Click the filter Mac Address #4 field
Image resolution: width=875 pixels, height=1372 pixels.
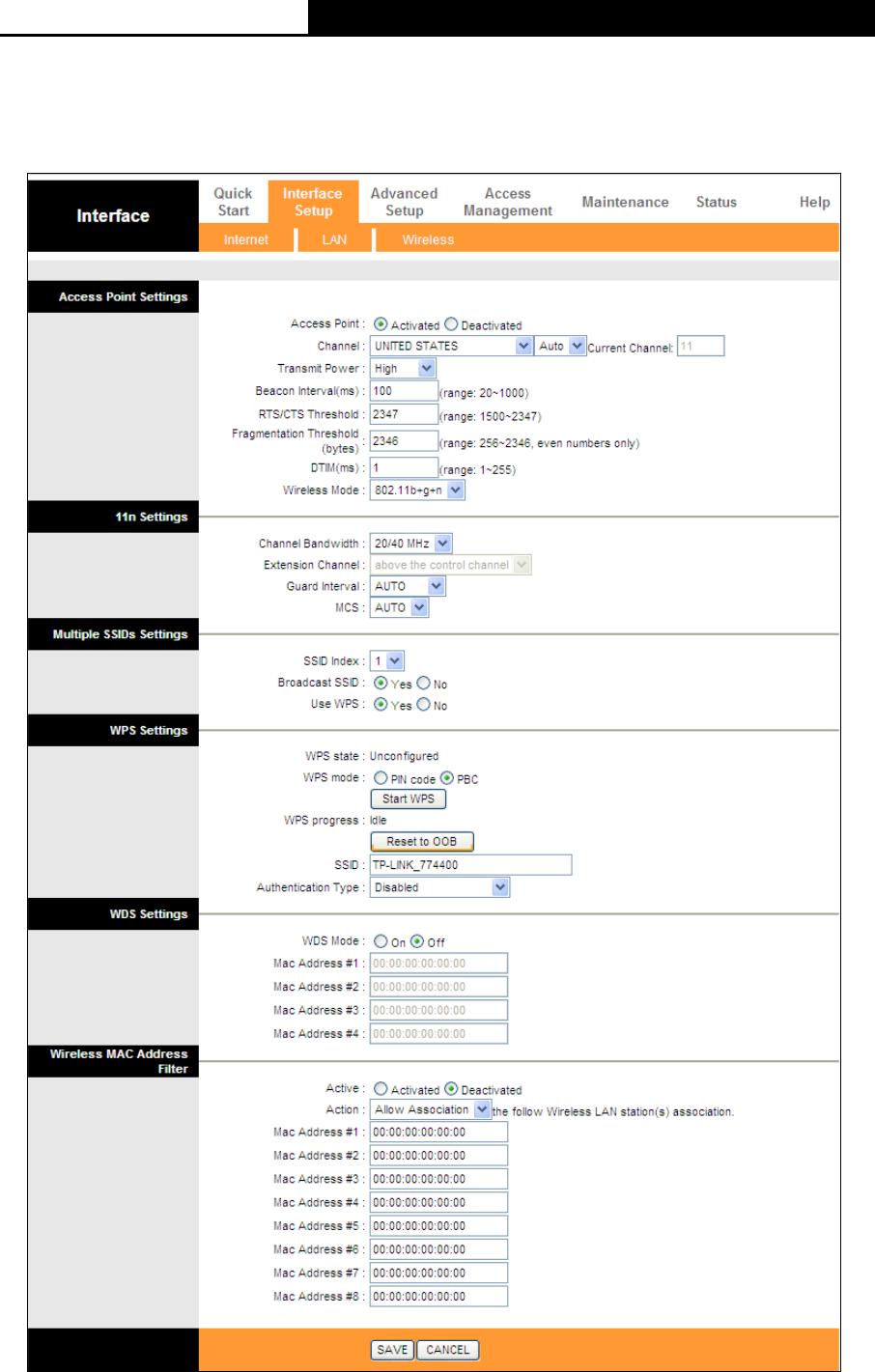tap(438, 1202)
